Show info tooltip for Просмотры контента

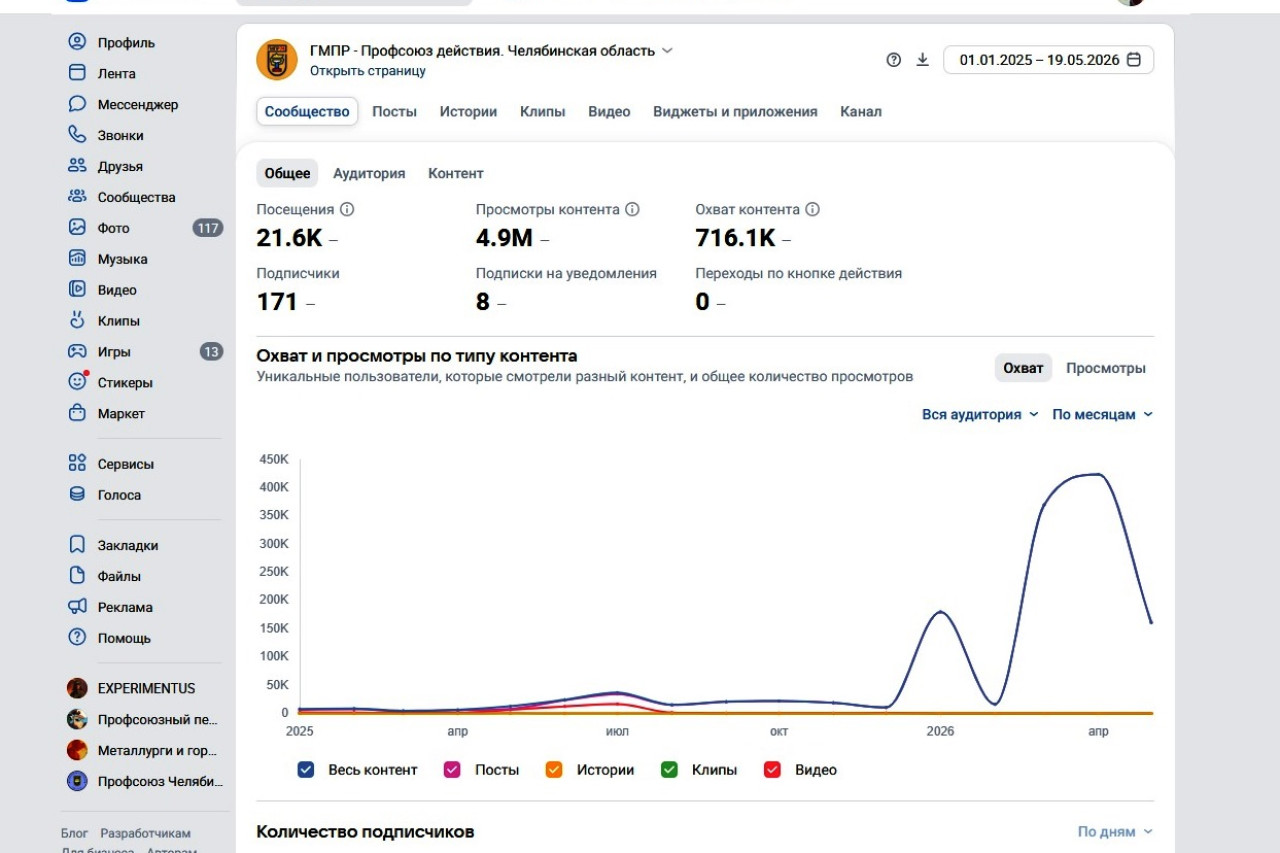[632, 210]
